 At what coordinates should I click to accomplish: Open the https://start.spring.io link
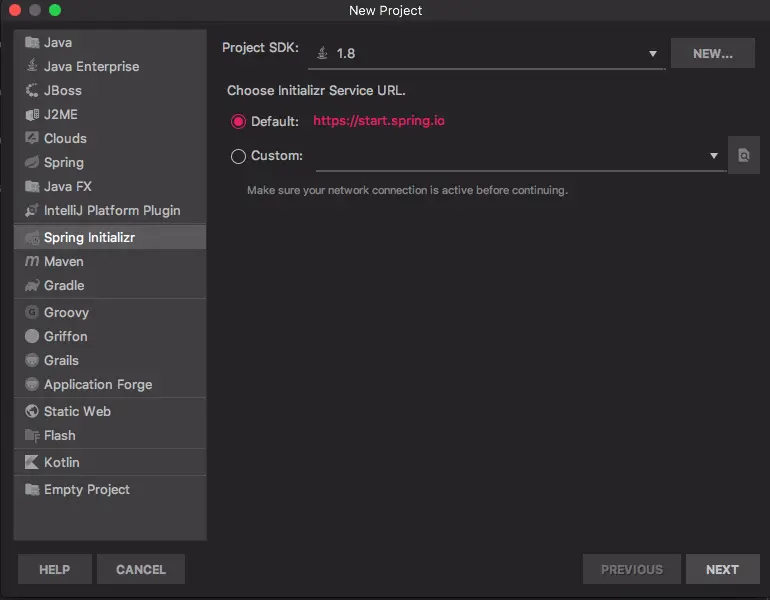coord(379,121)
